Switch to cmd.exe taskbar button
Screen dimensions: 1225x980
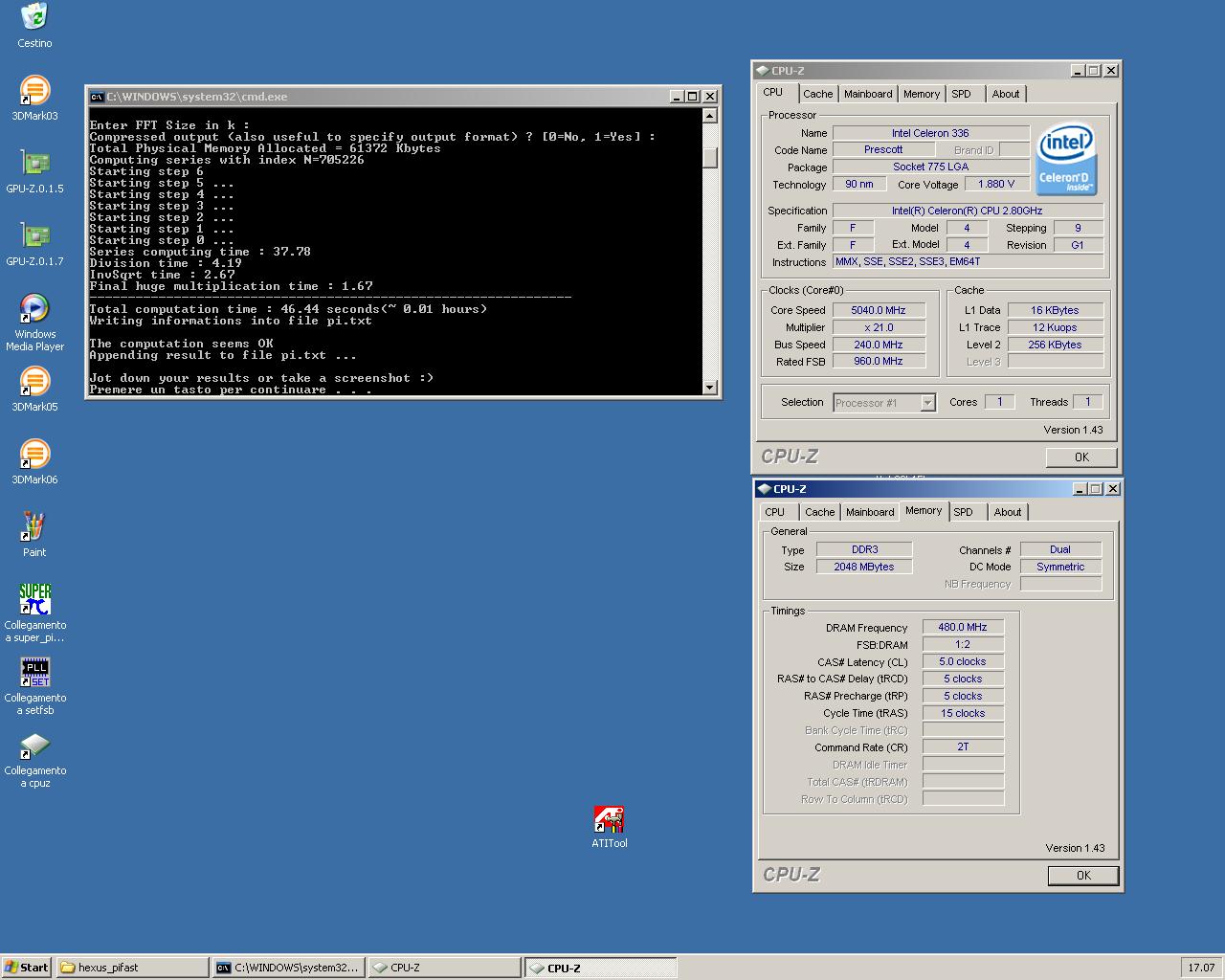(x=288, y=968)
